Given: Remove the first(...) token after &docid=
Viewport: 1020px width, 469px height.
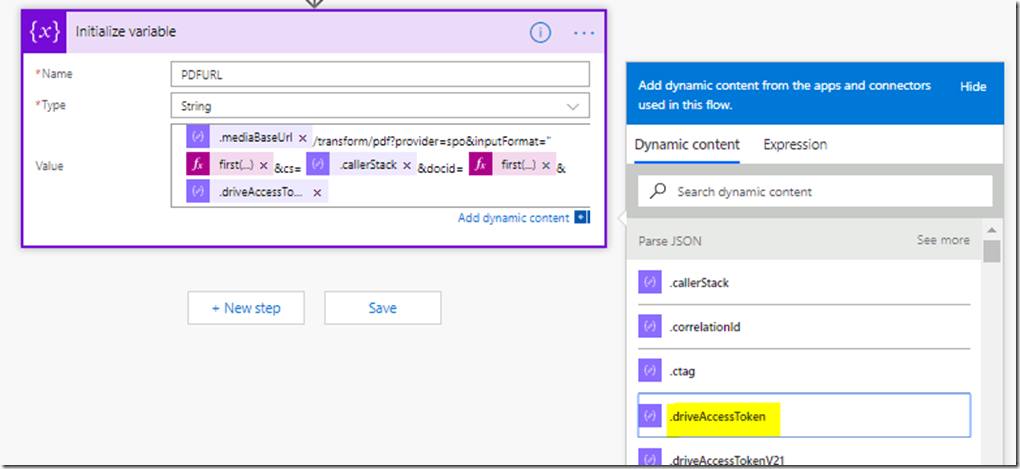Looking at the screenshot, I should (x=546, y=166).
